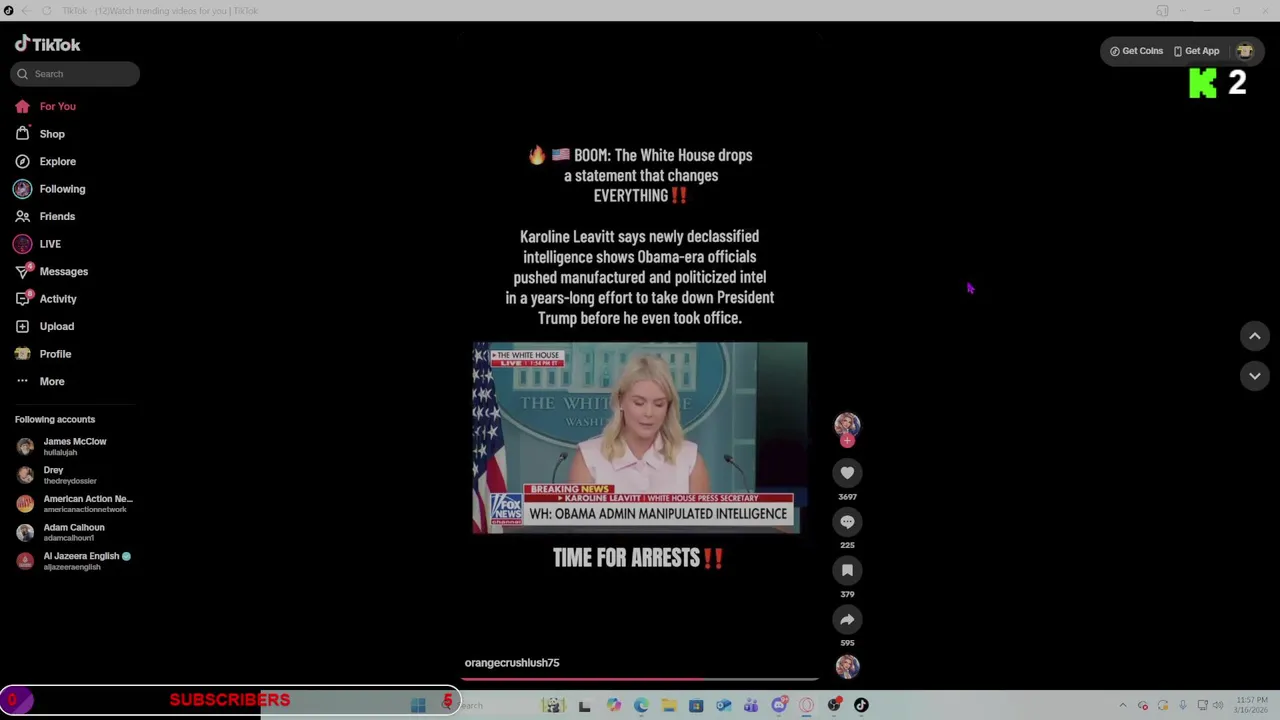Go to the previous video with up chevron
This screenshot has width=1280, height=720.
point(1255,337)
